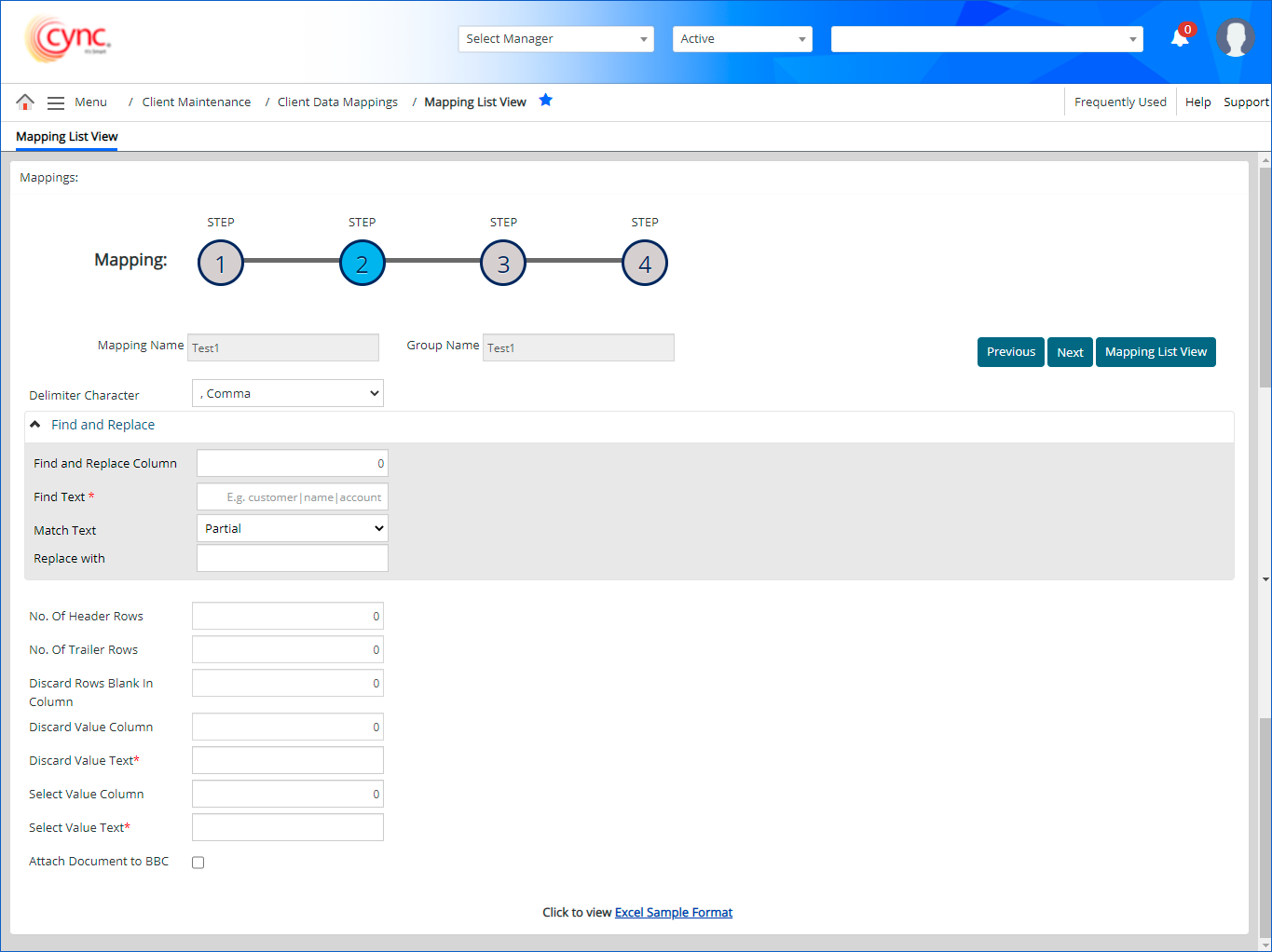Click the Cync logo
The image size is (1272, 952).
pyautogui.click(x=68, y=39)
